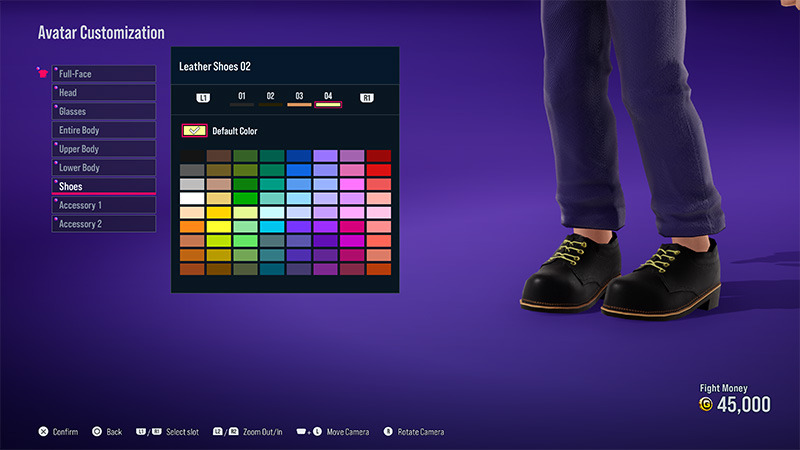800x450 pixels.
Task: Click the 45,000 Fight Money amount
Action: click(743, 405)
